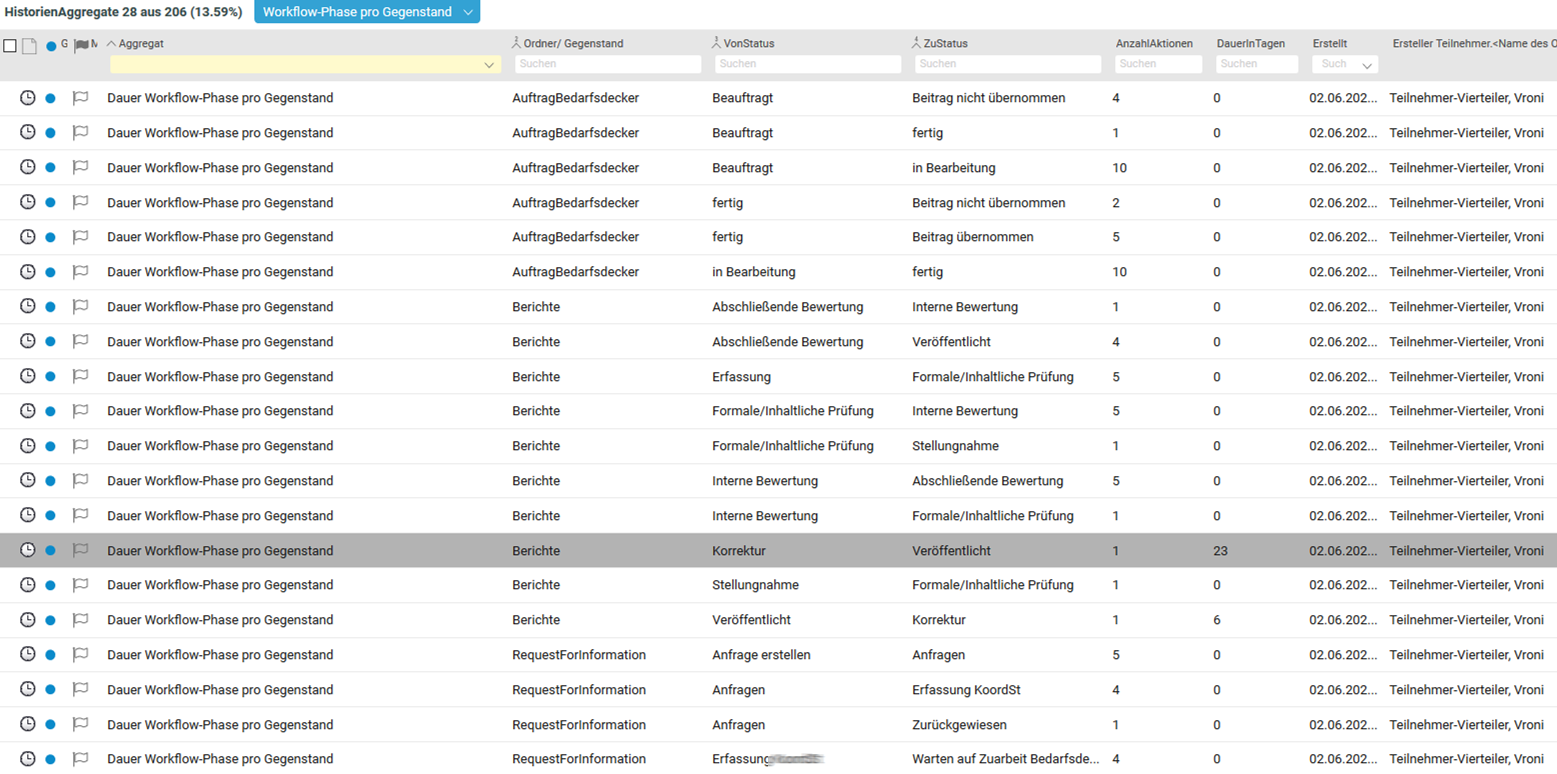Sort by the DauerInTagen column header
Image resolution: width=1557 pixels, height=774 pixels.
tap(1251, 44)
